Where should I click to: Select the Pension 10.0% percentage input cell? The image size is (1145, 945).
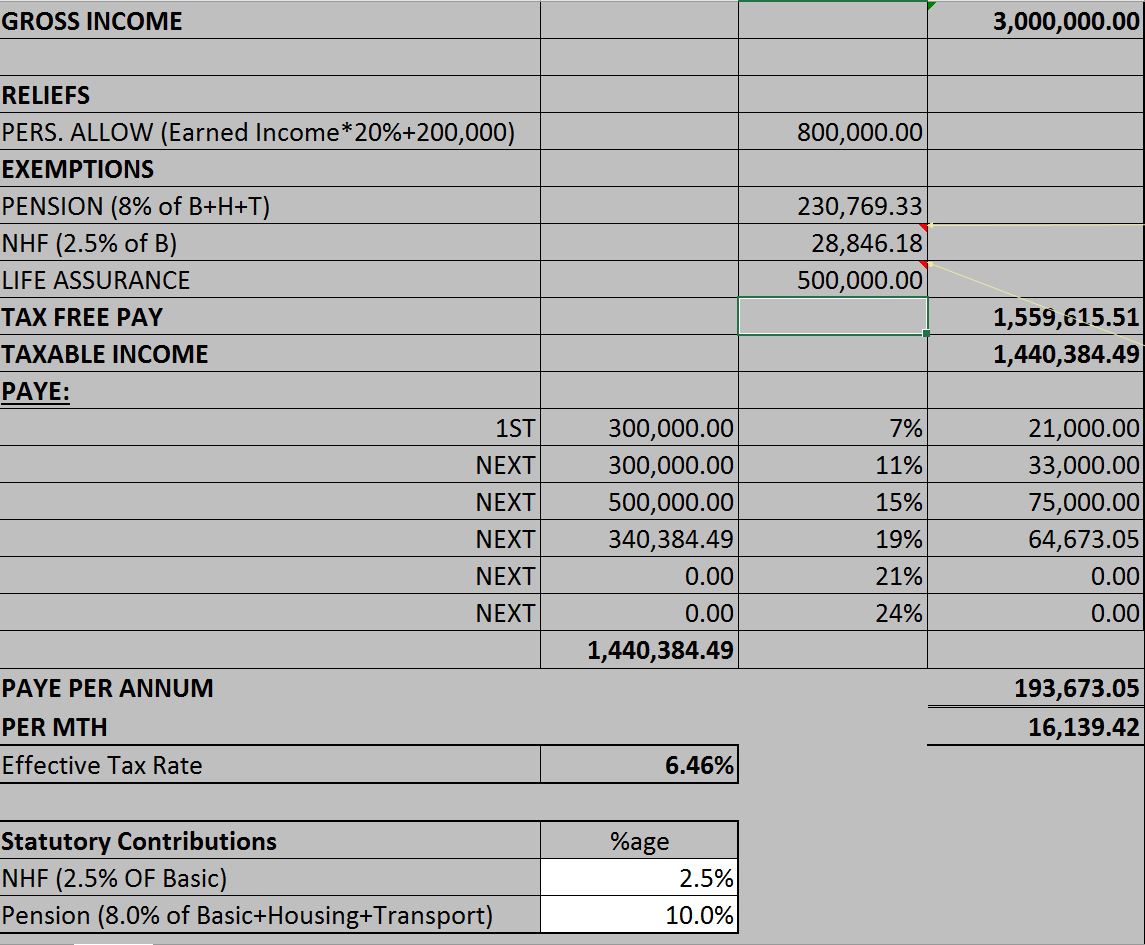click(699, 915)
